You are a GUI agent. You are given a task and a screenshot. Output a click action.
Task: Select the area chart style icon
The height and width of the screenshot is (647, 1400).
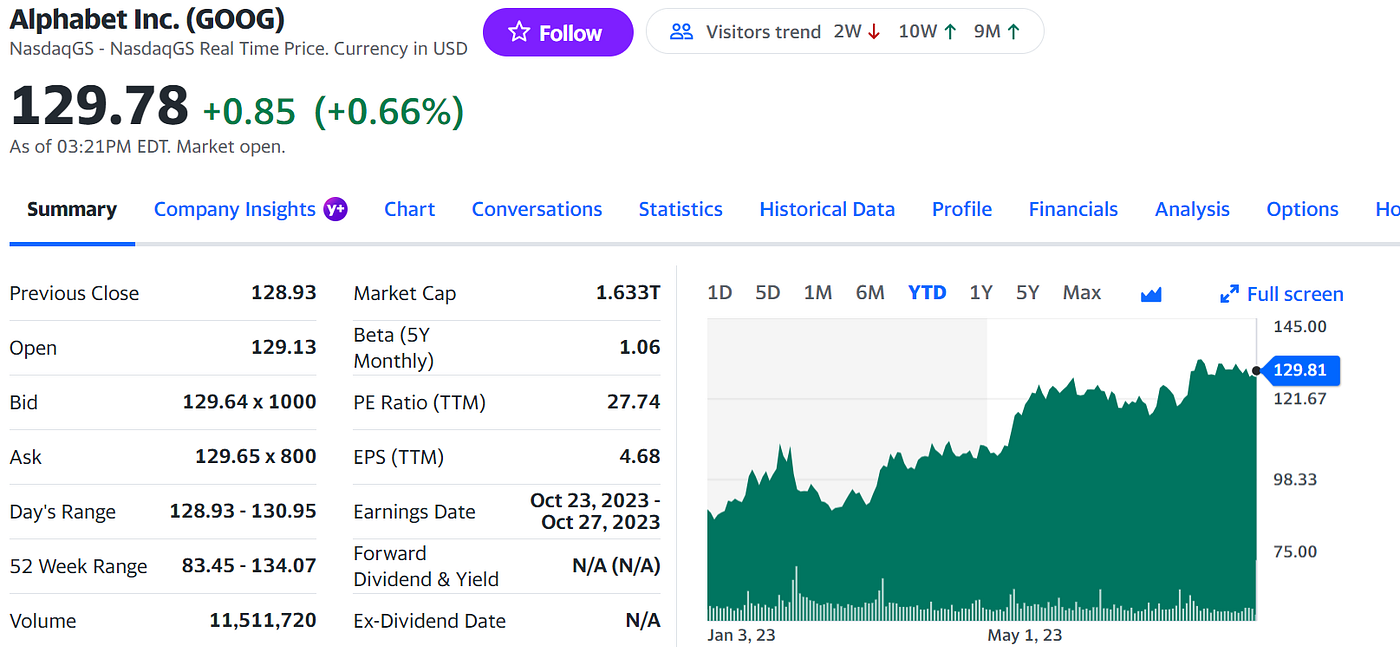(1150, 293)
